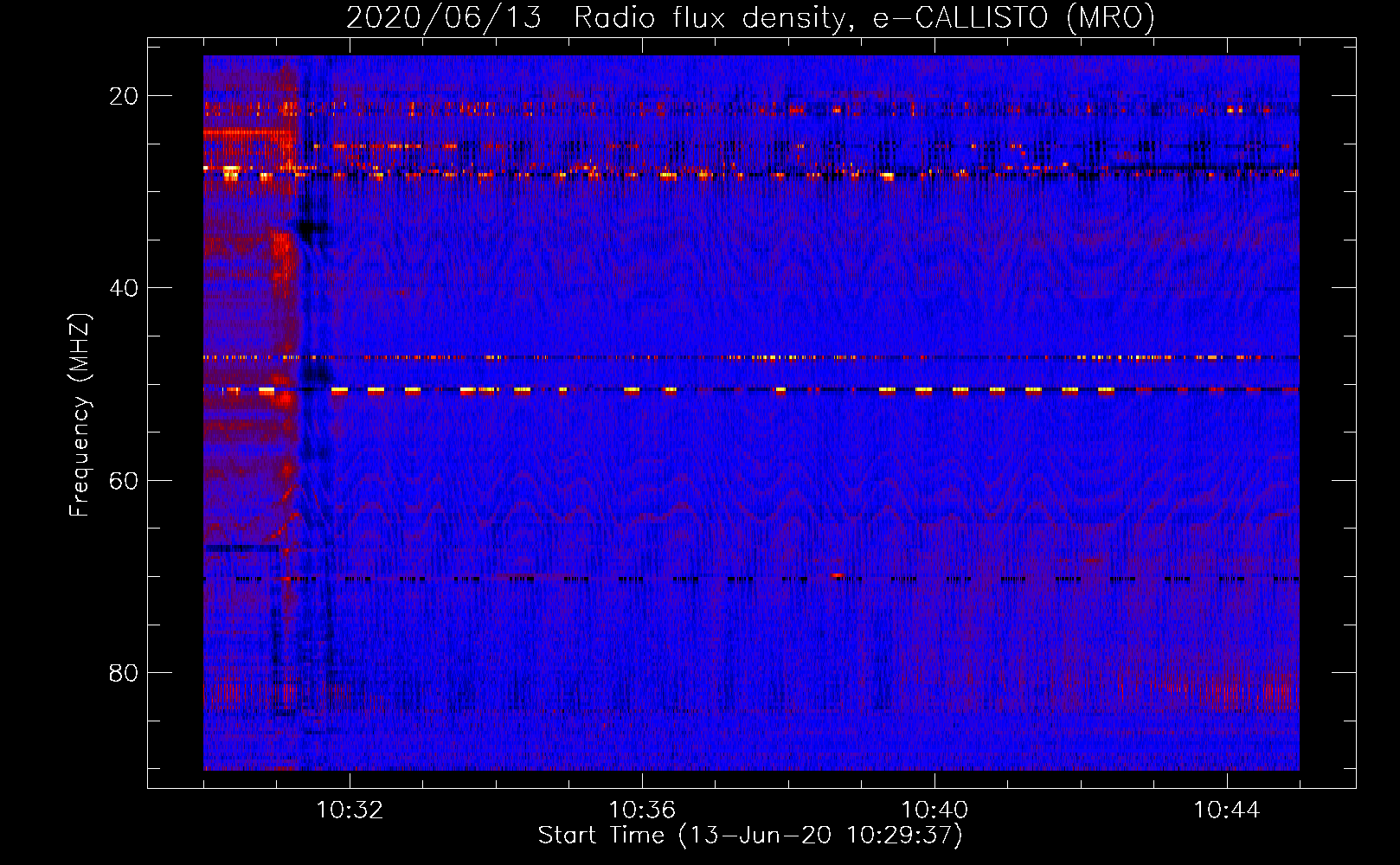Click the "Frequency (MHZ)" y-axis label

[x=80, y=414]
